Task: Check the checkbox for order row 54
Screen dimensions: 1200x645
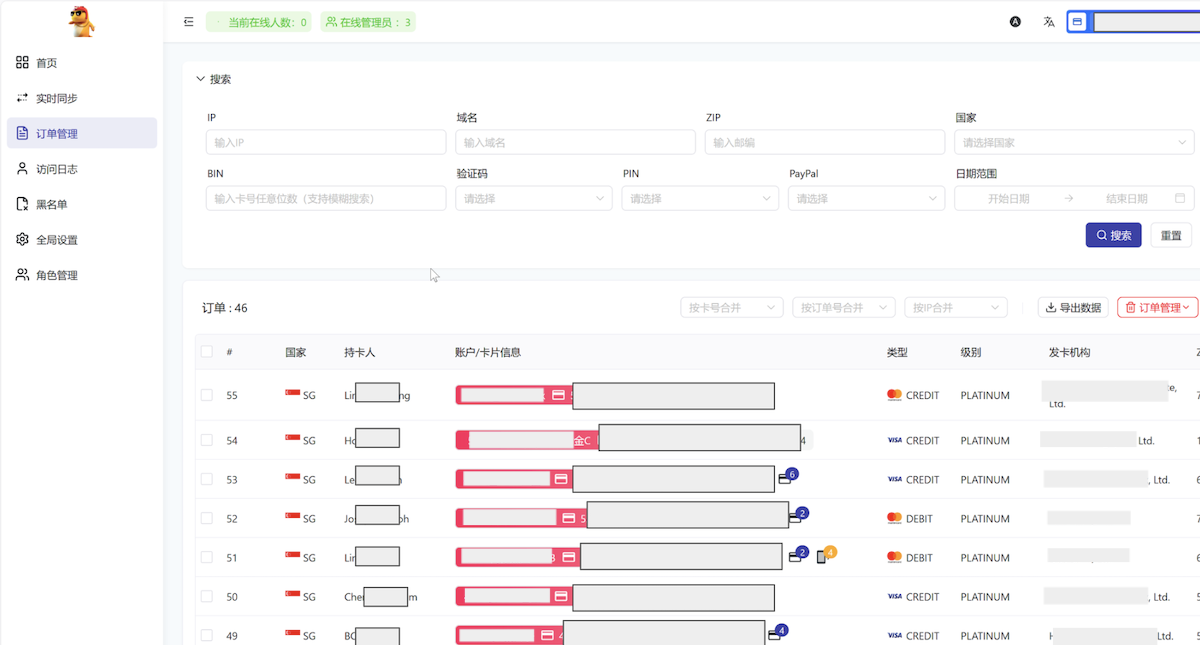Action: pos(206,440)
